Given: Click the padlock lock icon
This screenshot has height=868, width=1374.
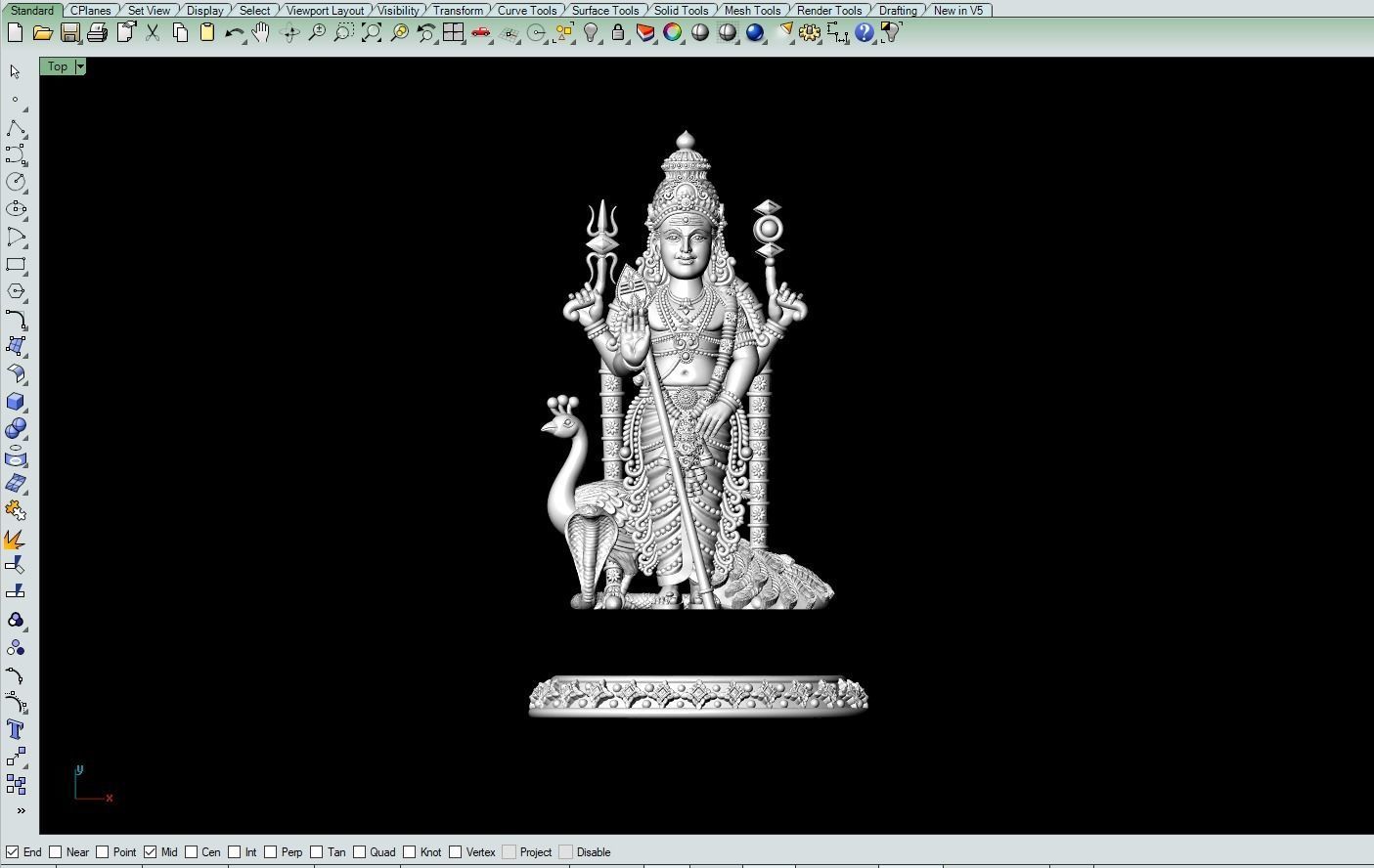Looking at the screenshot, I should [618, 32].
